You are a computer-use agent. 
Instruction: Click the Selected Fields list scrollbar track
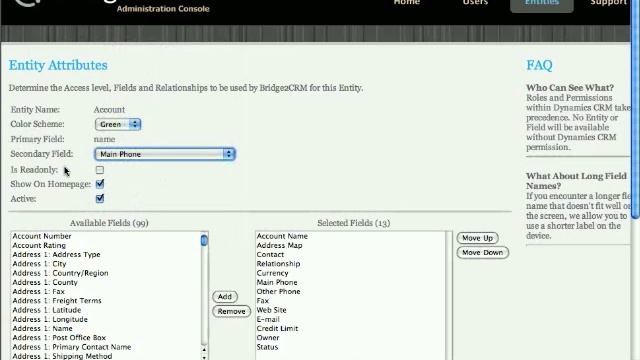(449, 296)
